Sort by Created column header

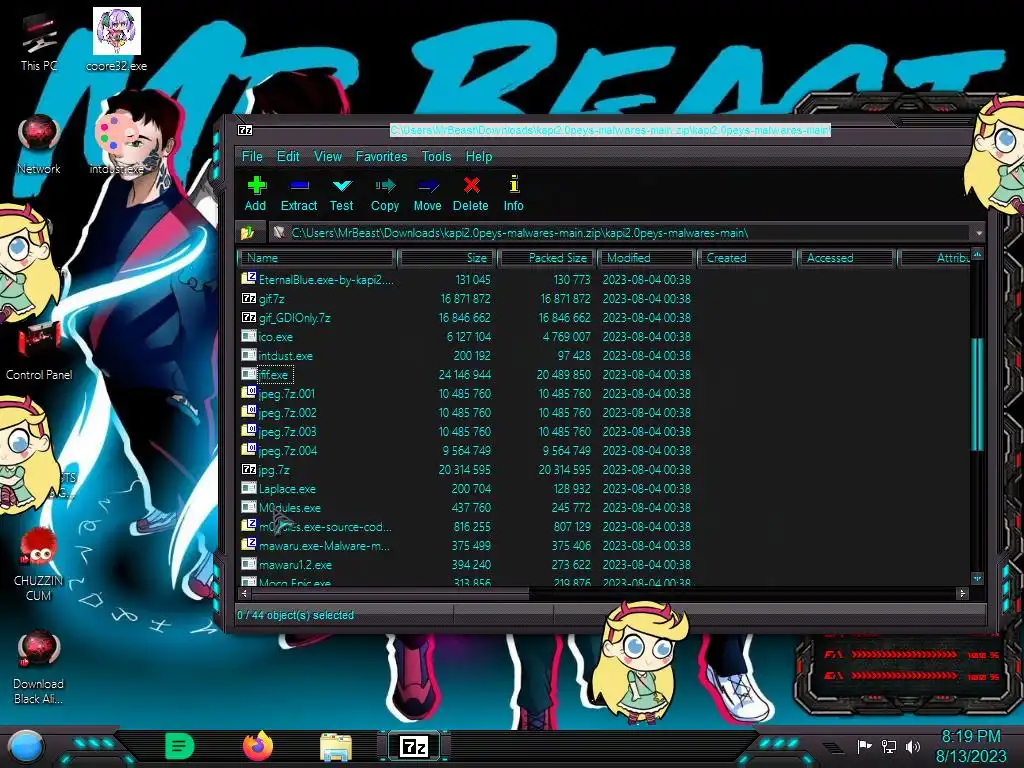click(746, 258)
